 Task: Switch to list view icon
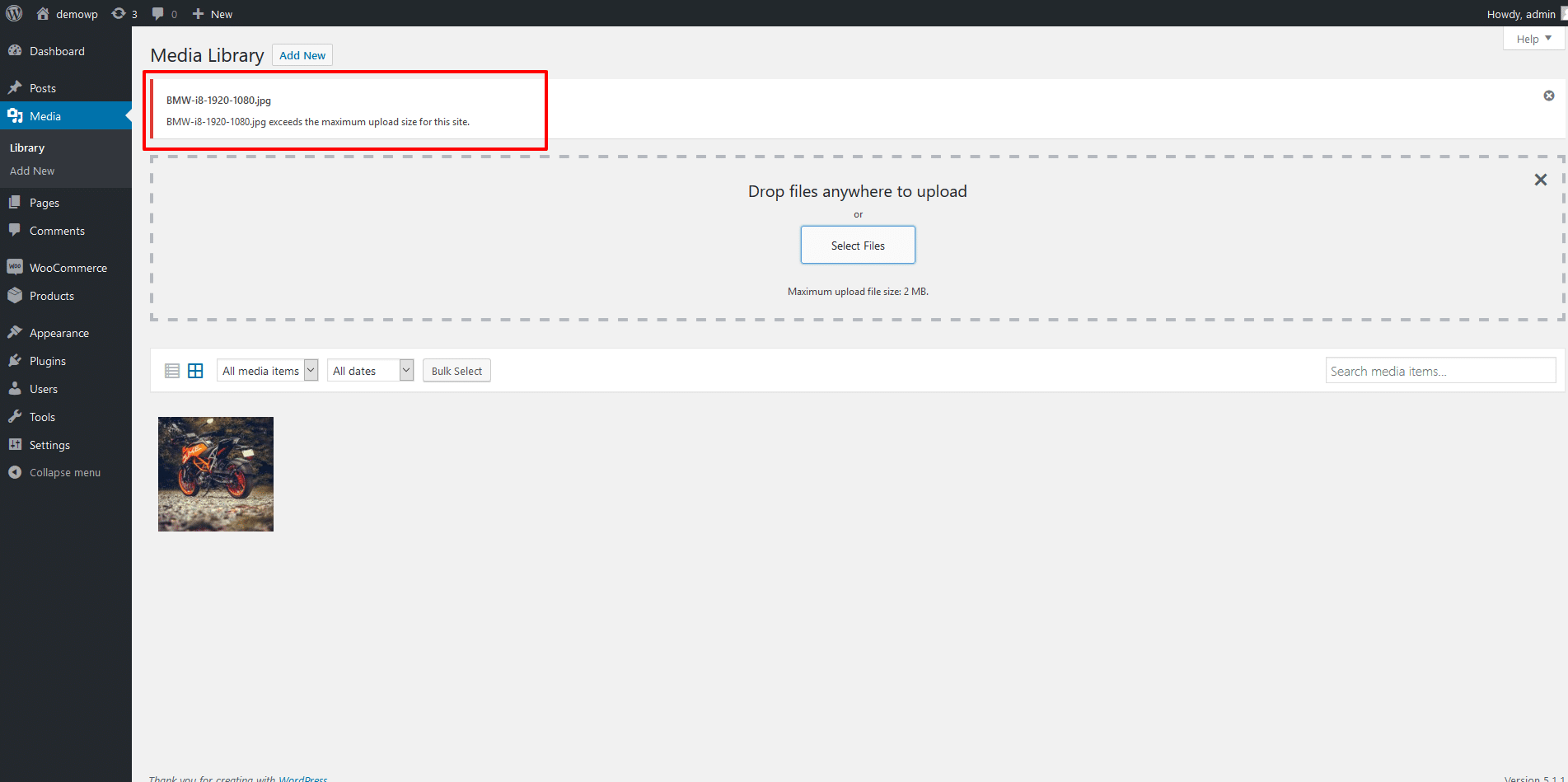(172, 371)
